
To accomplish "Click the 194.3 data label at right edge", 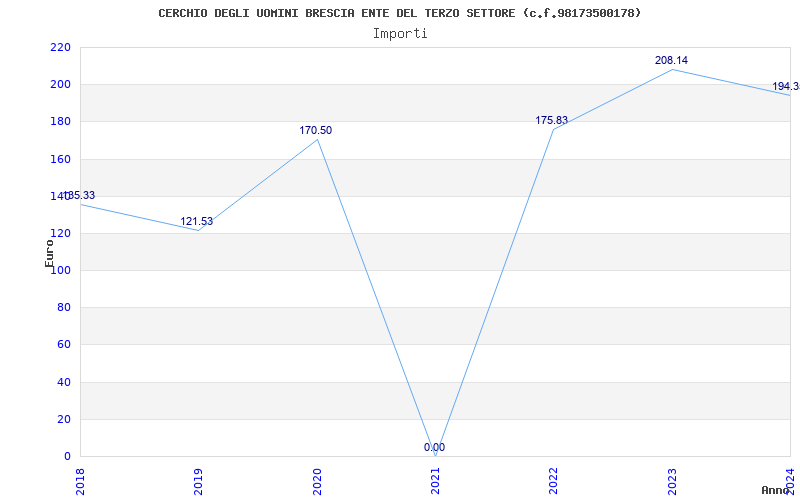I will pos(786,87).
